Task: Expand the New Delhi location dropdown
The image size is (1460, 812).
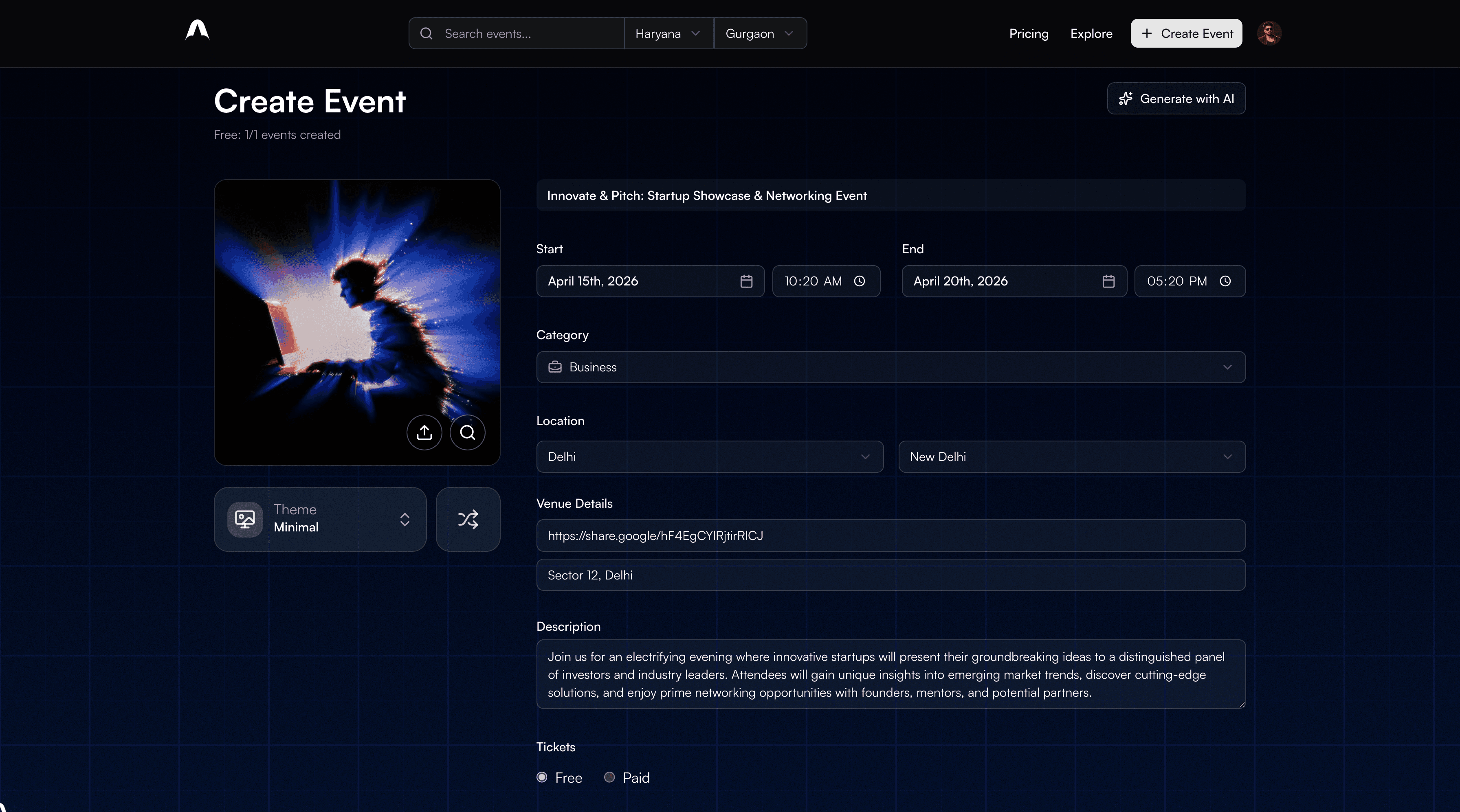Action: (1228, 457)
